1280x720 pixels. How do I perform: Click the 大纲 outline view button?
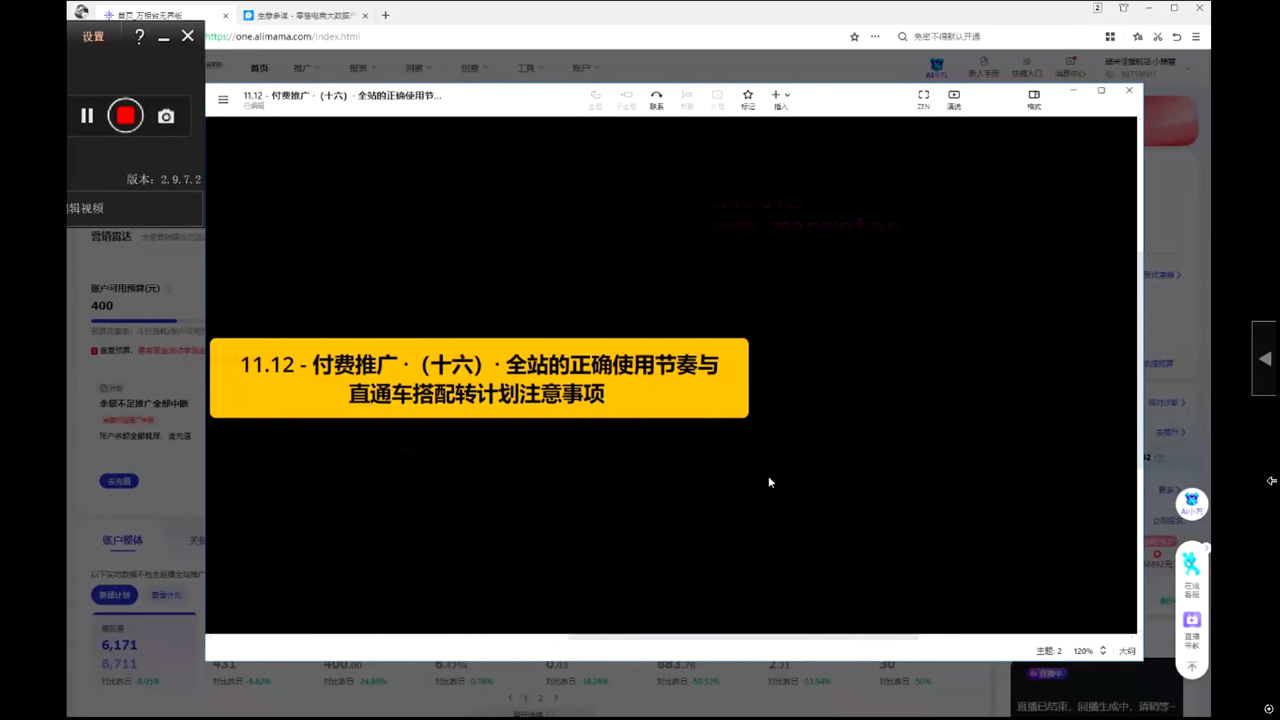[1127, 651]
